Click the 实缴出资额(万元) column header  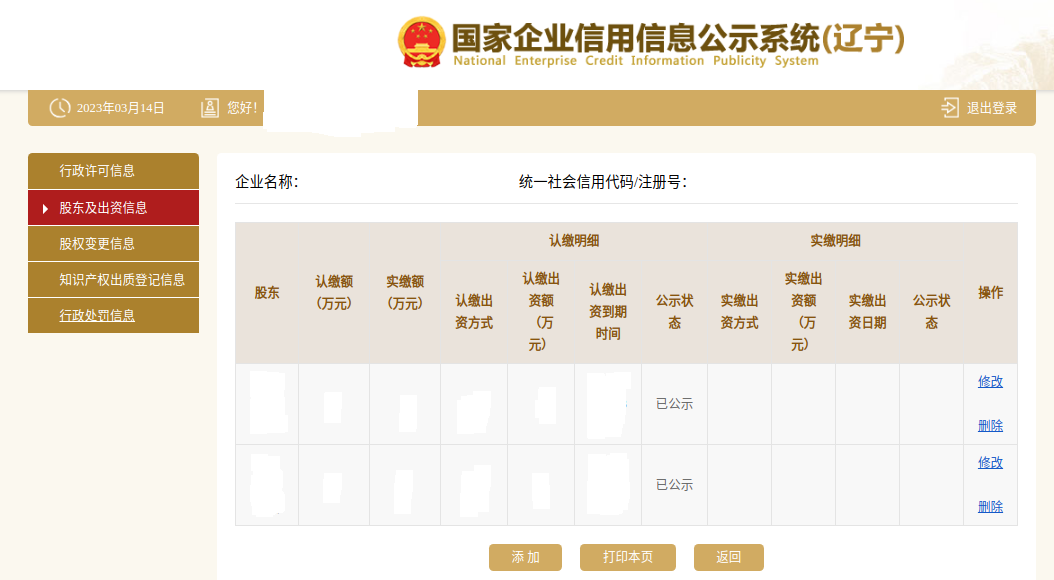[x=803, y=312]
